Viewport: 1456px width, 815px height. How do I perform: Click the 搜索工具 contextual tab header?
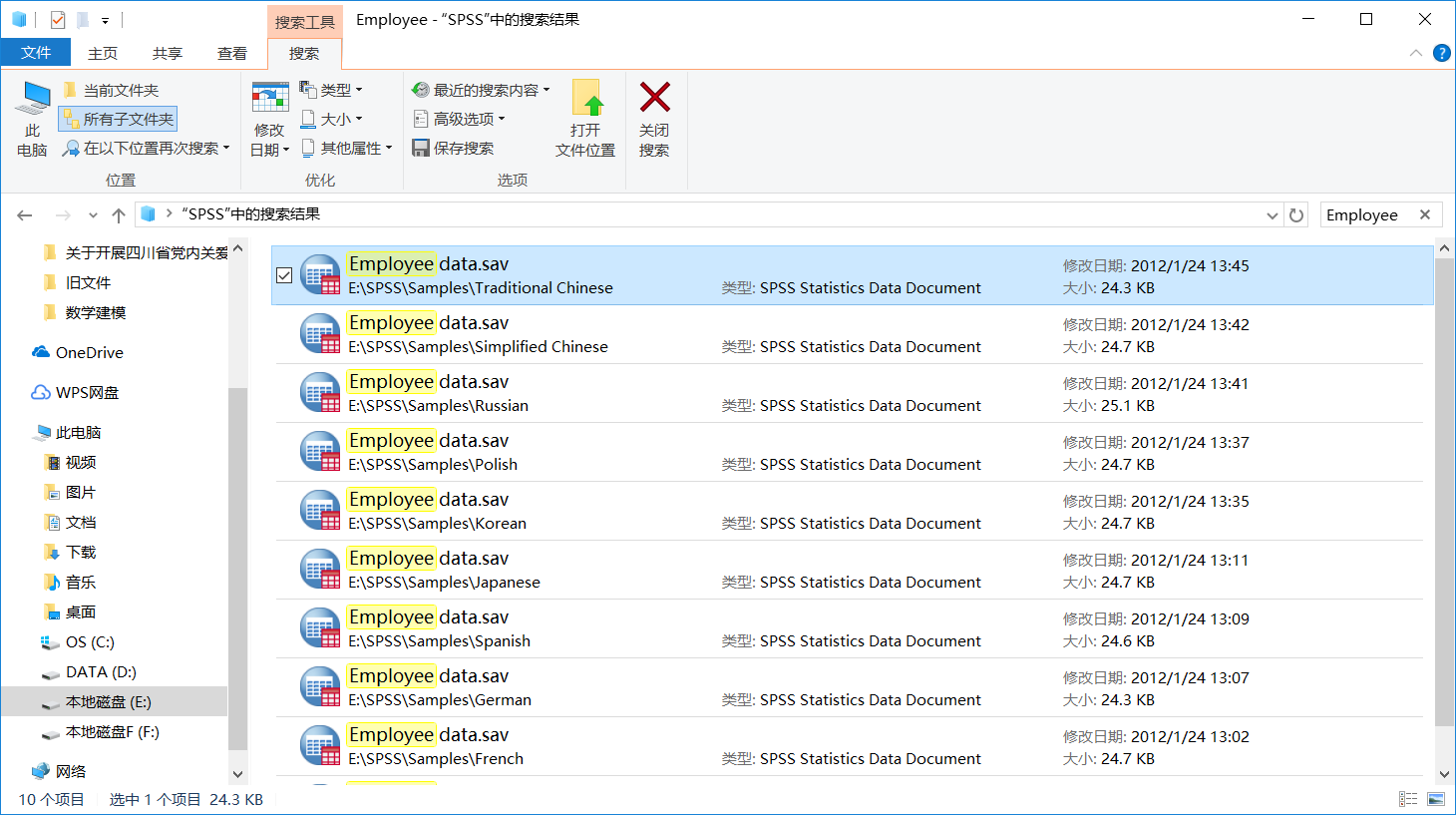point(305,22)
